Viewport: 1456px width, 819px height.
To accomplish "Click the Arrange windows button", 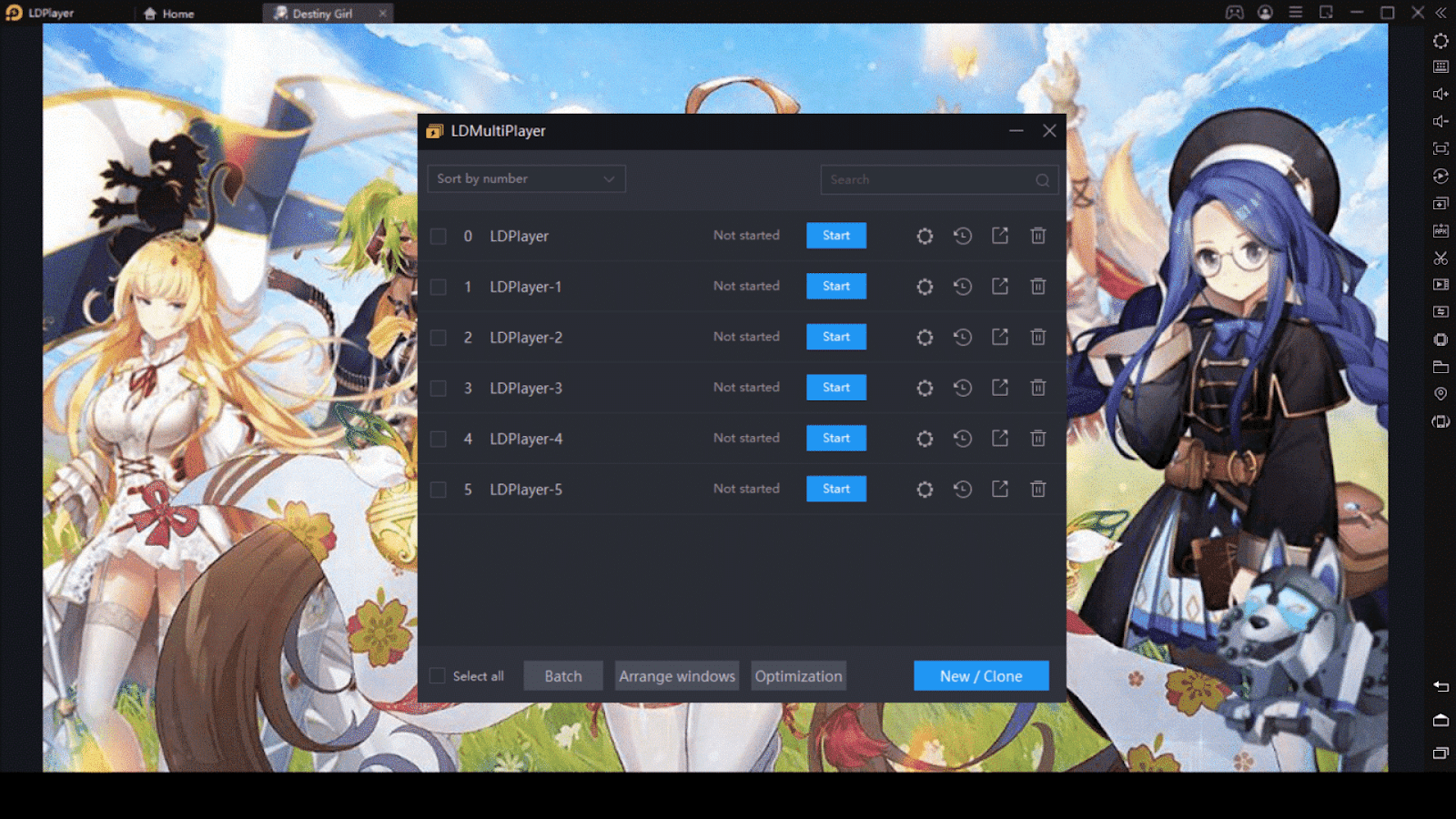I will 677,676.
